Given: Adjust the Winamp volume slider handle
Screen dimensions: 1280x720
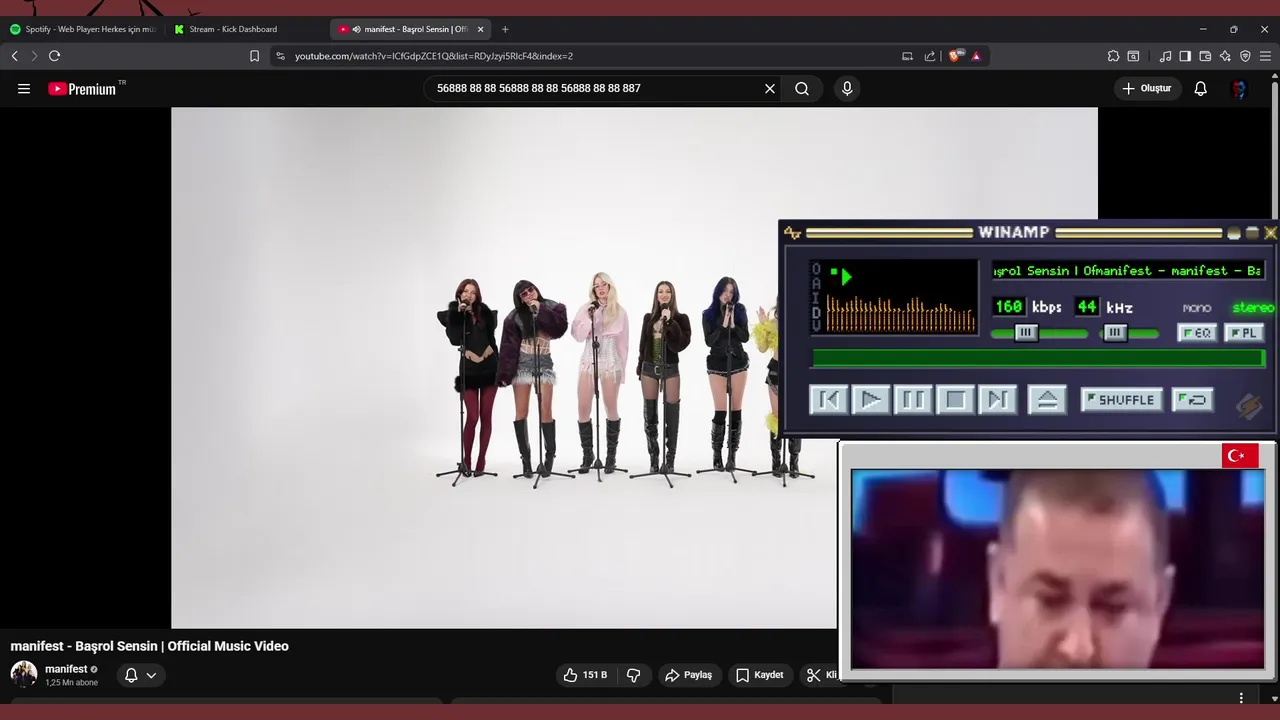Looking at the screenshot, I should coord(1025,333).
